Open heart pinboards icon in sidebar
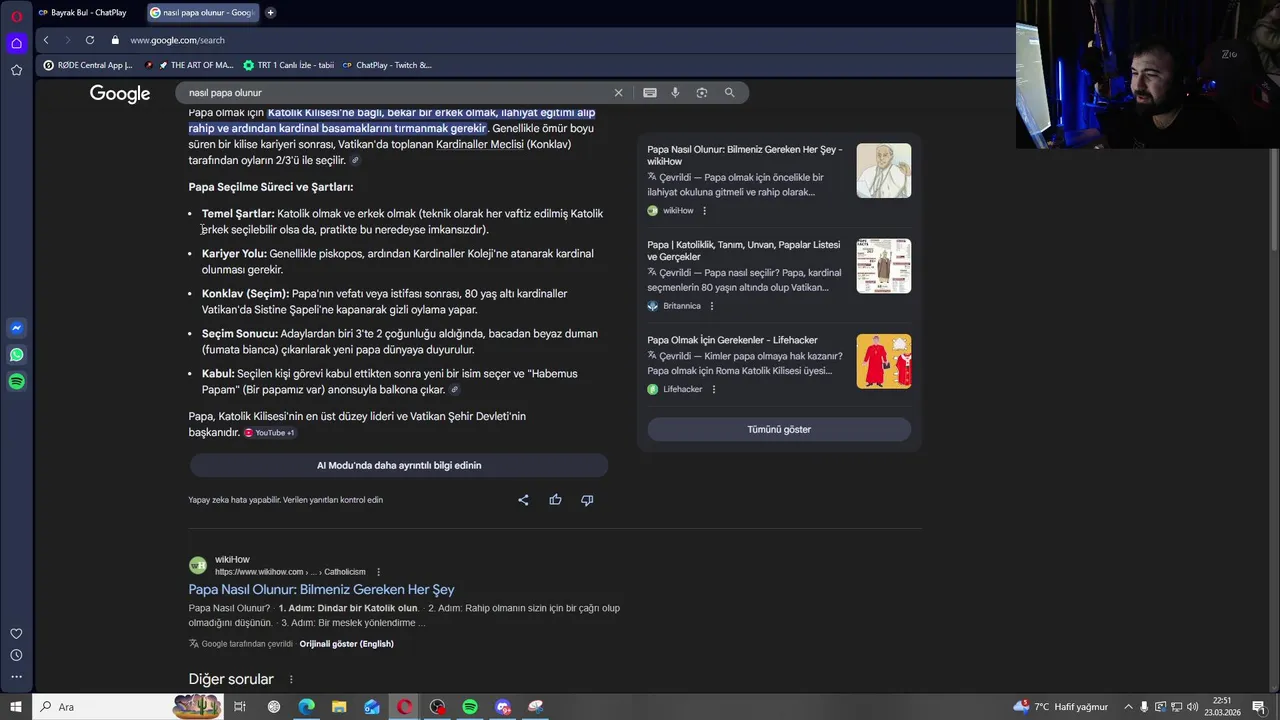Viewport: 1280px width, 720px height. click(16, 634)
